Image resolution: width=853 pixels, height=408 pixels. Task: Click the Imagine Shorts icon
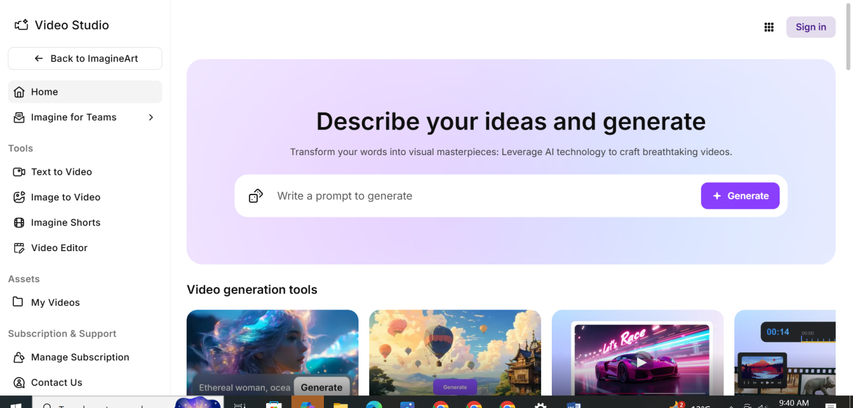click(x=19, y=222)
